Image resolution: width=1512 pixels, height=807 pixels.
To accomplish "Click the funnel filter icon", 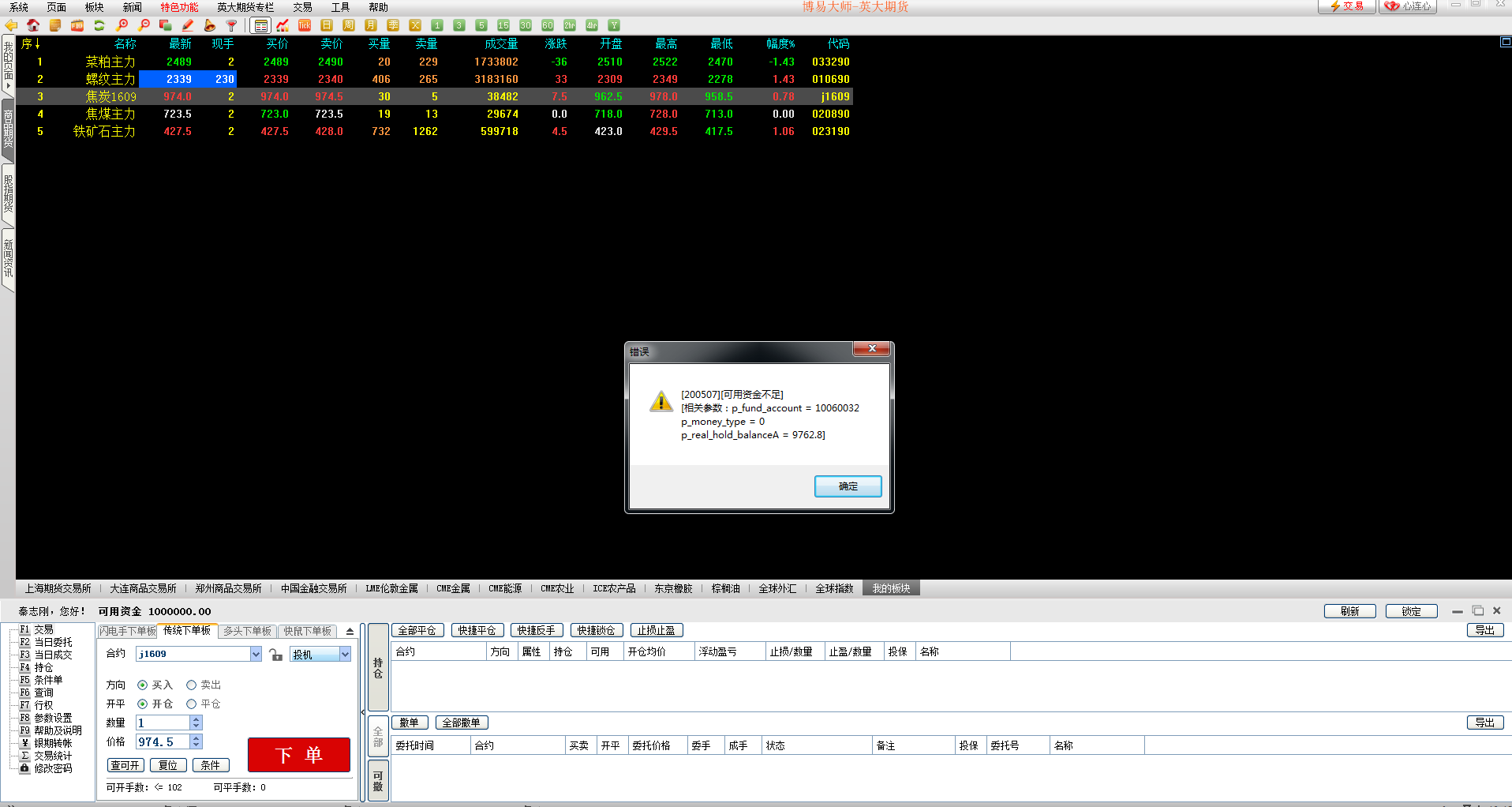I will coord(232,25).
